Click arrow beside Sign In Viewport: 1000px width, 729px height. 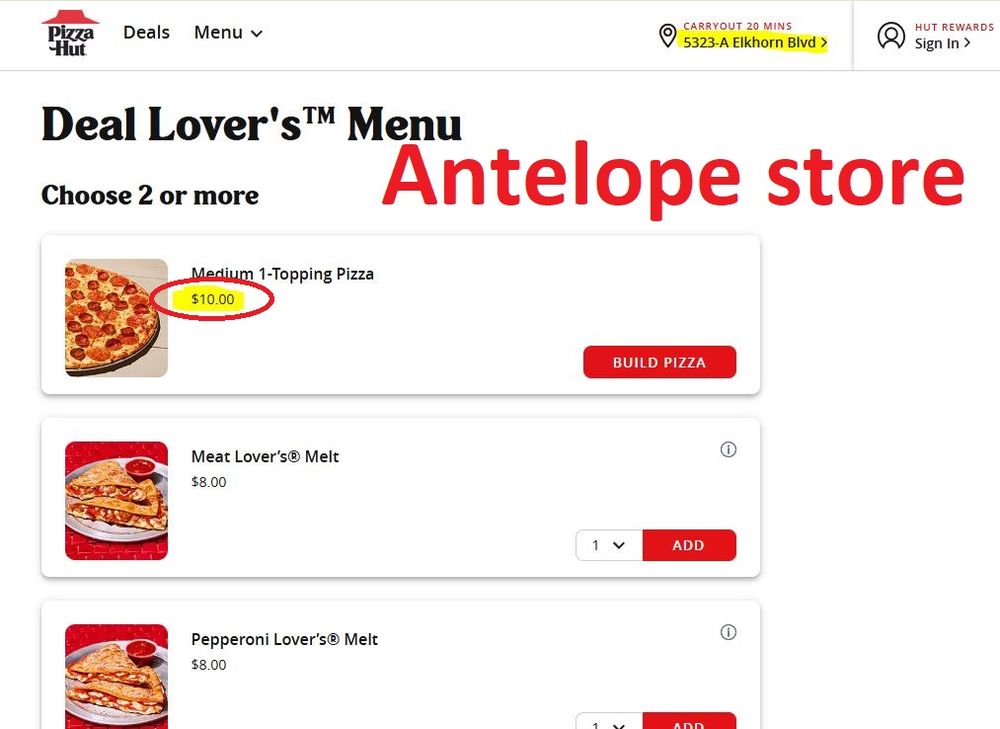(x=967, y=43)
